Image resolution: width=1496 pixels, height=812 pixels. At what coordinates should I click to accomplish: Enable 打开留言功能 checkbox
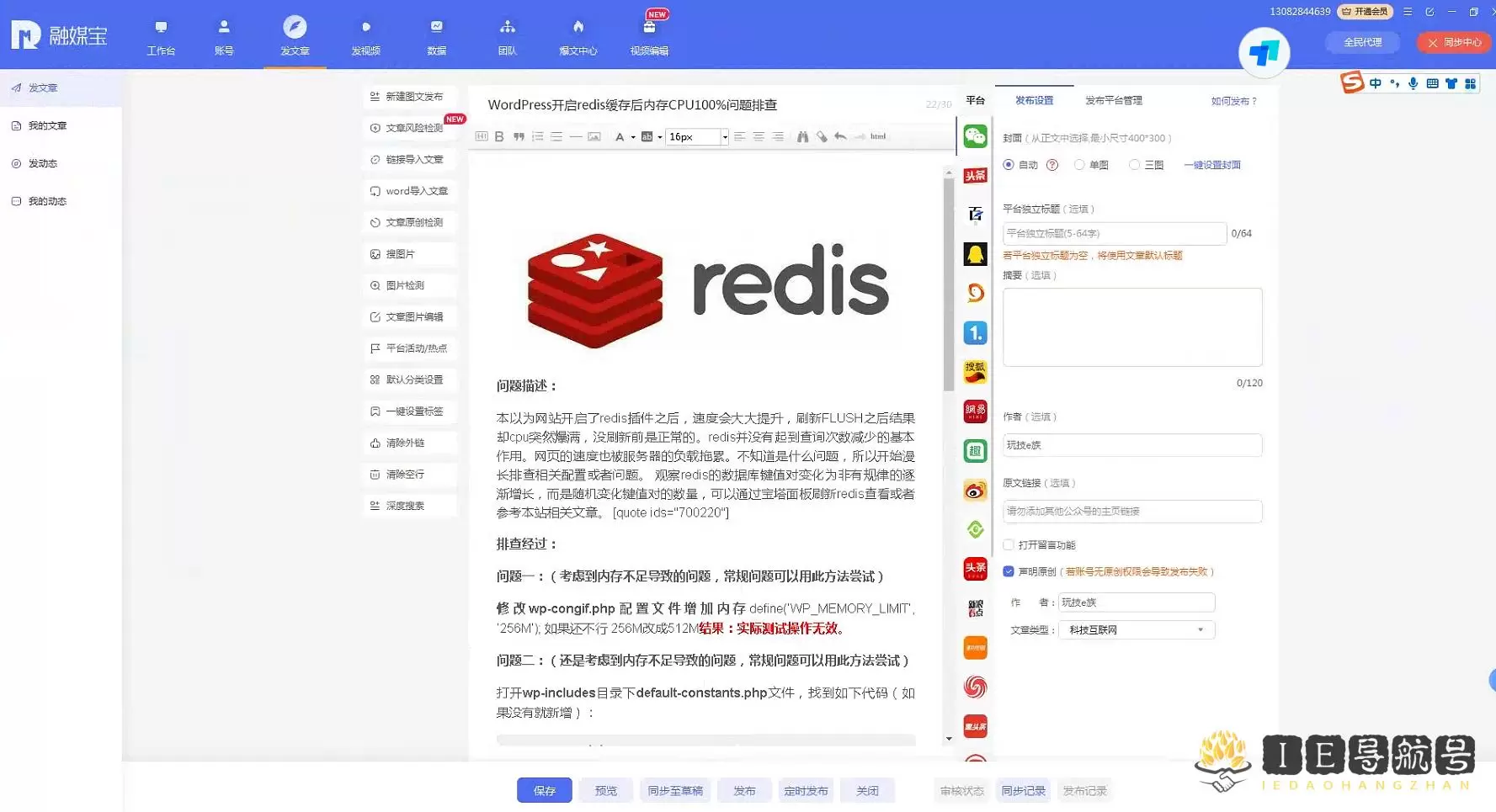[1009, 545]
